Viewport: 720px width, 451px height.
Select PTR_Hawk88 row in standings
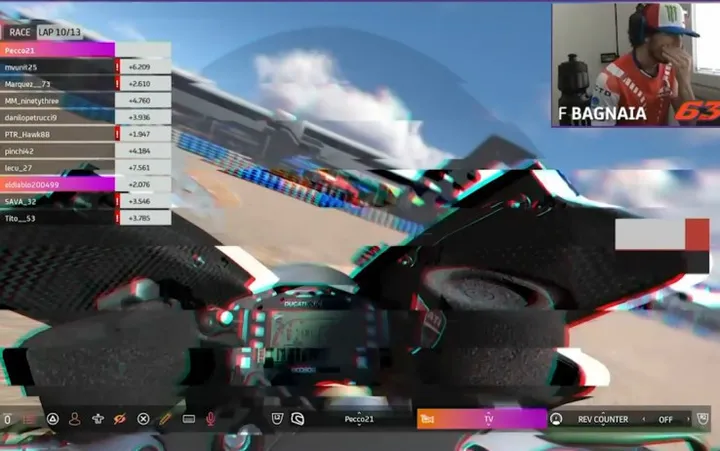point(57,134)
